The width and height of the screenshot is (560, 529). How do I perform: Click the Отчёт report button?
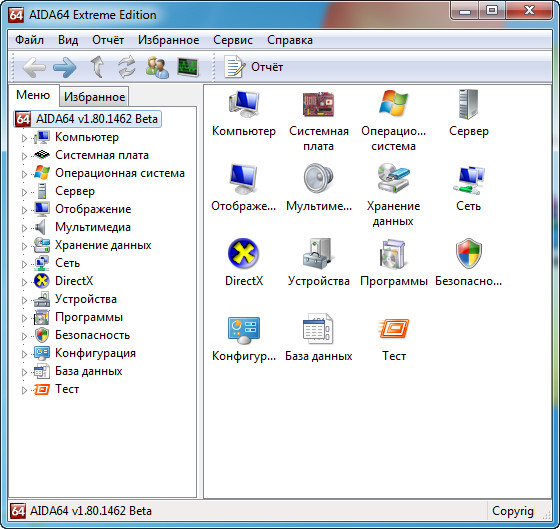click(x=254, y=67)
